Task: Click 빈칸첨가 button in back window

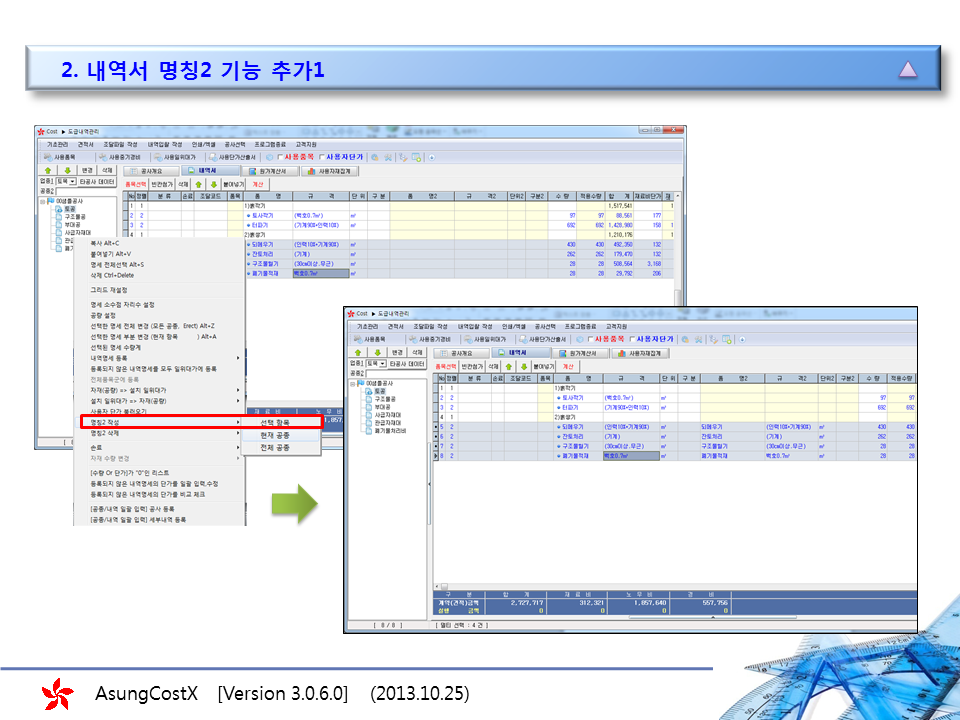Action: pos(162,184)
